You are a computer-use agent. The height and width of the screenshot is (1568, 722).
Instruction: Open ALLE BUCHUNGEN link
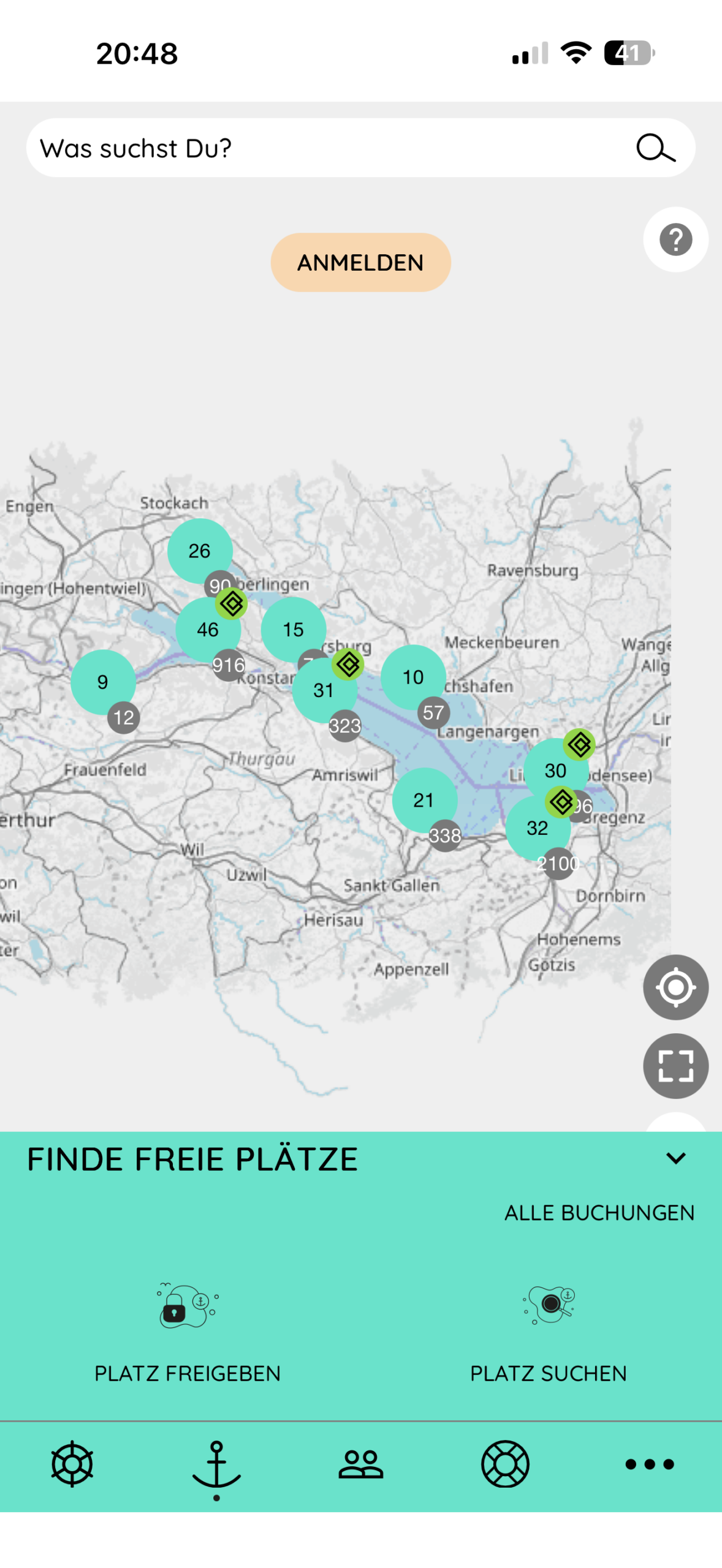(x=599, y=1212)
